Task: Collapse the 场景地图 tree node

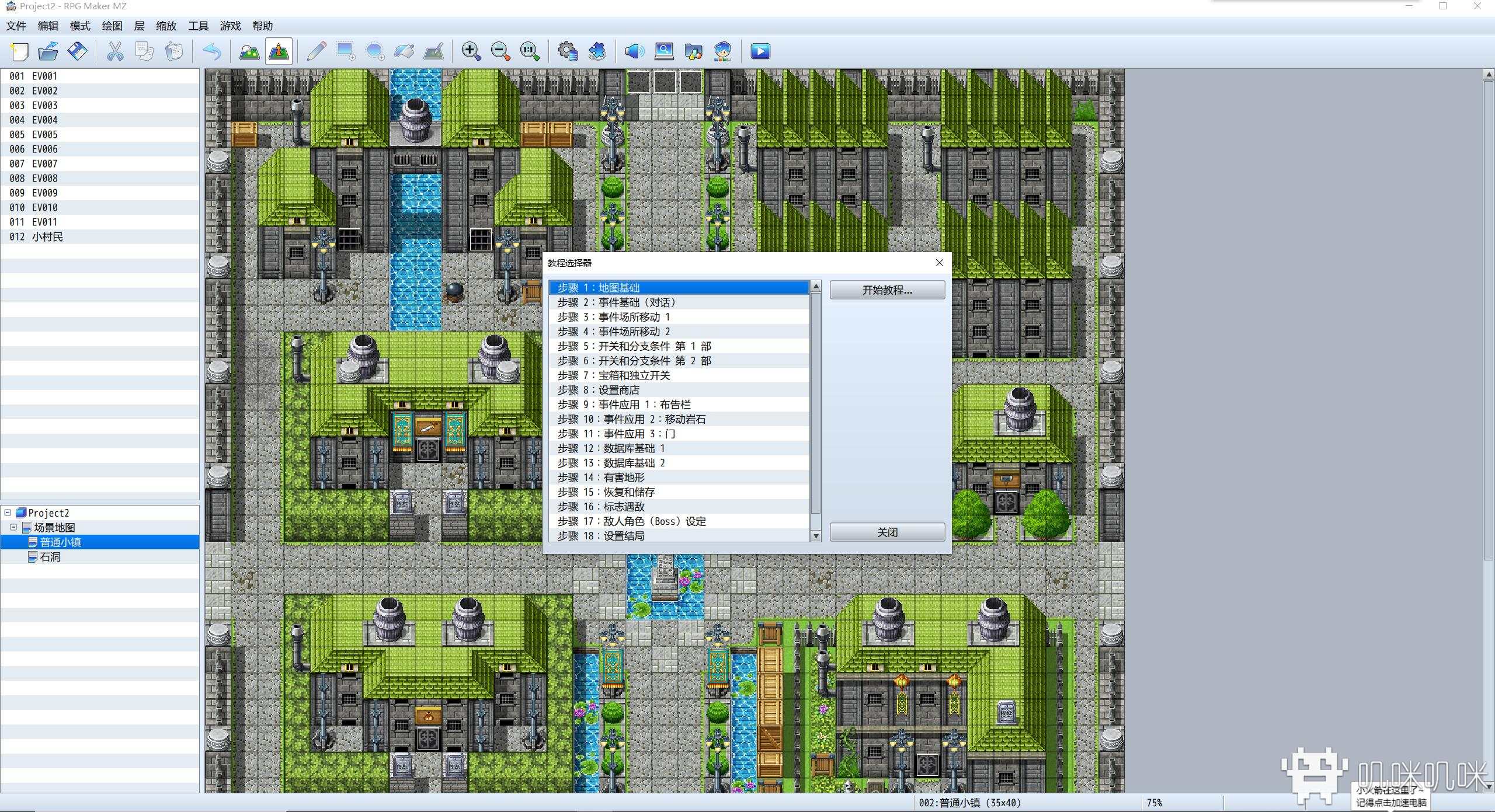Action: (x=13, y=527)
